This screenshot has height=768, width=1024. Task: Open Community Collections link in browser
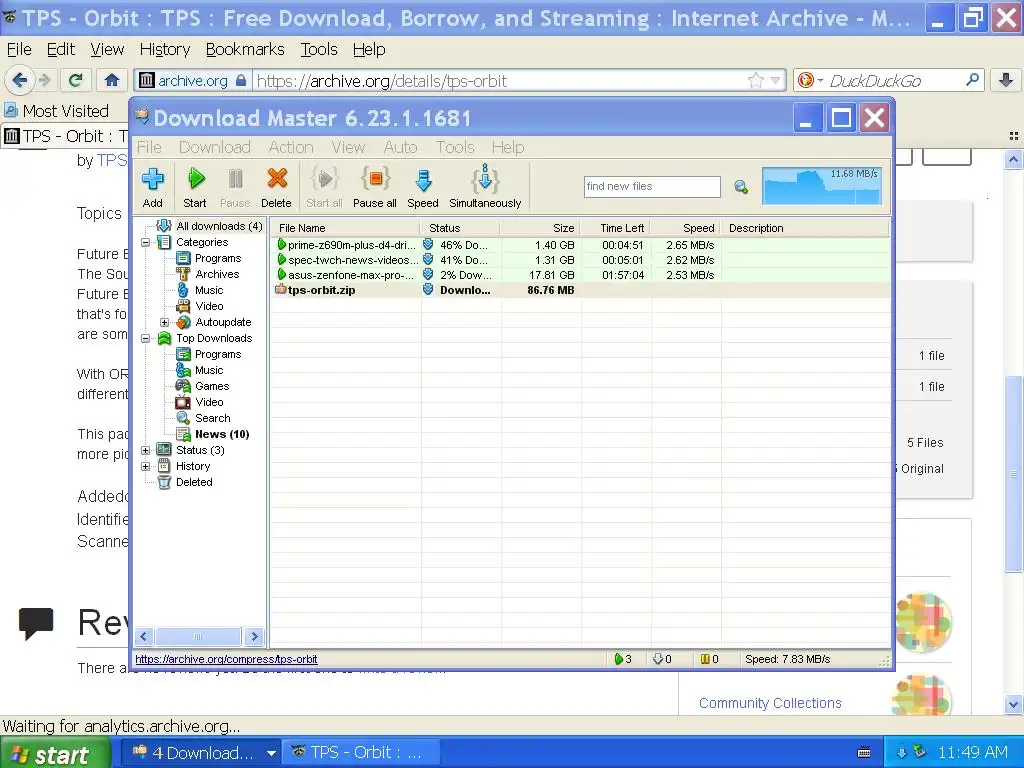(770, 703)
